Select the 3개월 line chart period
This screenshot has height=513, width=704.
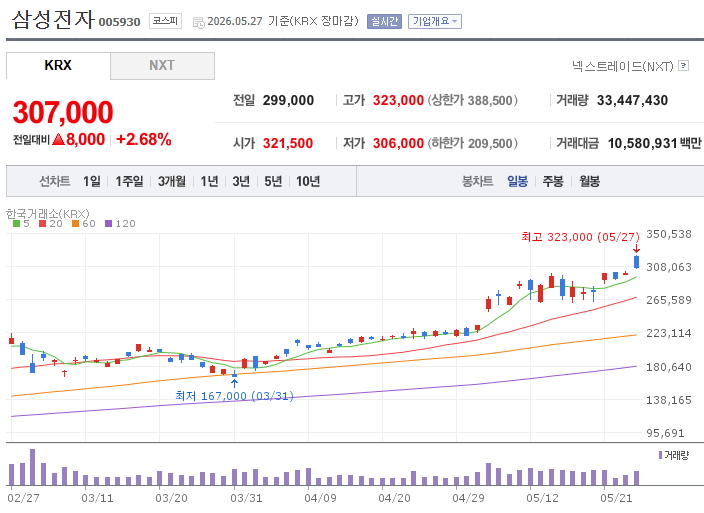(172, 181)
